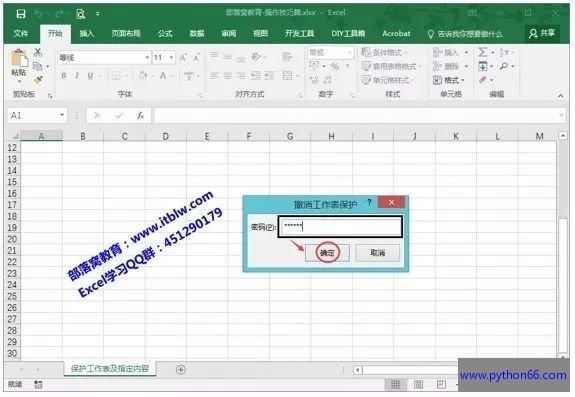The height and width of the screenshot is (397, 575).
Task: Click the password input field
Action: click(340, 227)
